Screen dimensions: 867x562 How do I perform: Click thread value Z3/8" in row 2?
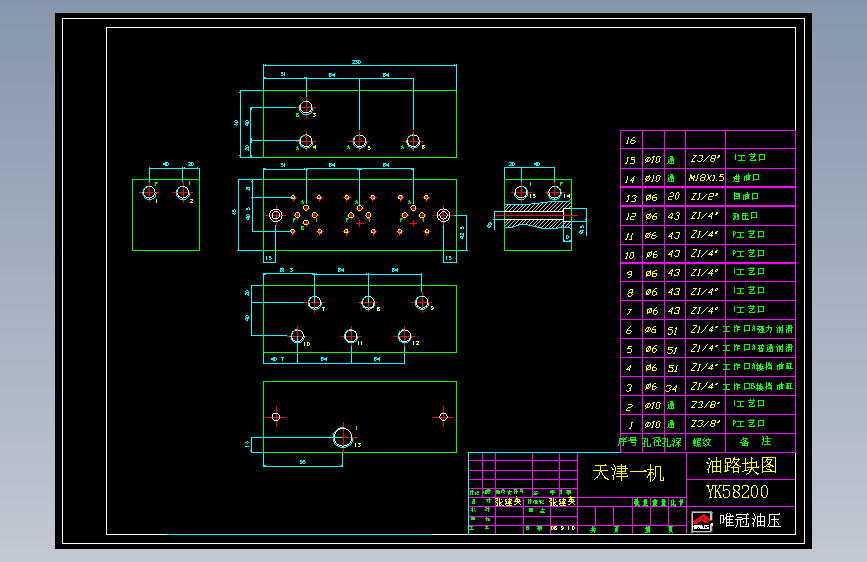point(706,404)
